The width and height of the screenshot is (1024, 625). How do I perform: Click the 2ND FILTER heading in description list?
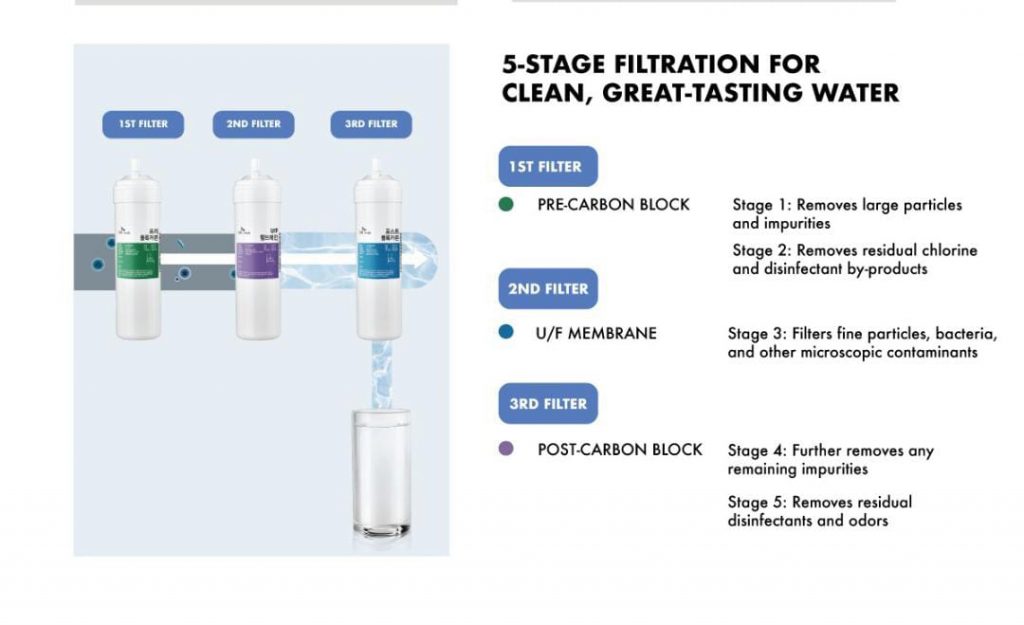coord(548,289)
